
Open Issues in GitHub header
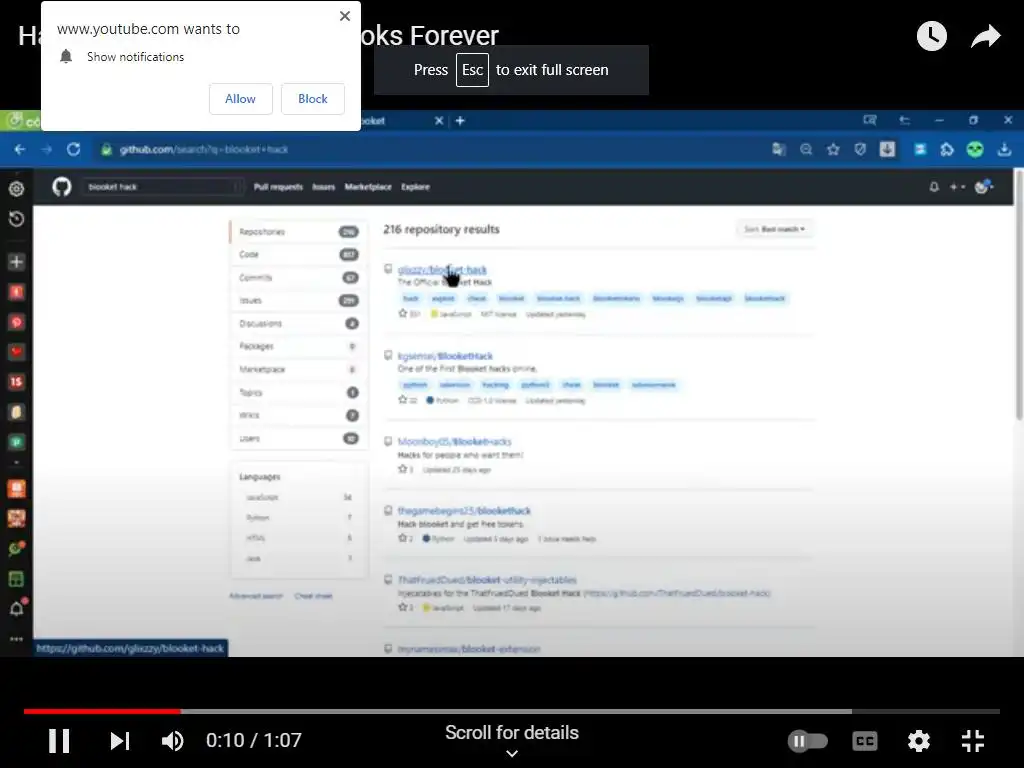pyautogui.click(x=323, y=187)
